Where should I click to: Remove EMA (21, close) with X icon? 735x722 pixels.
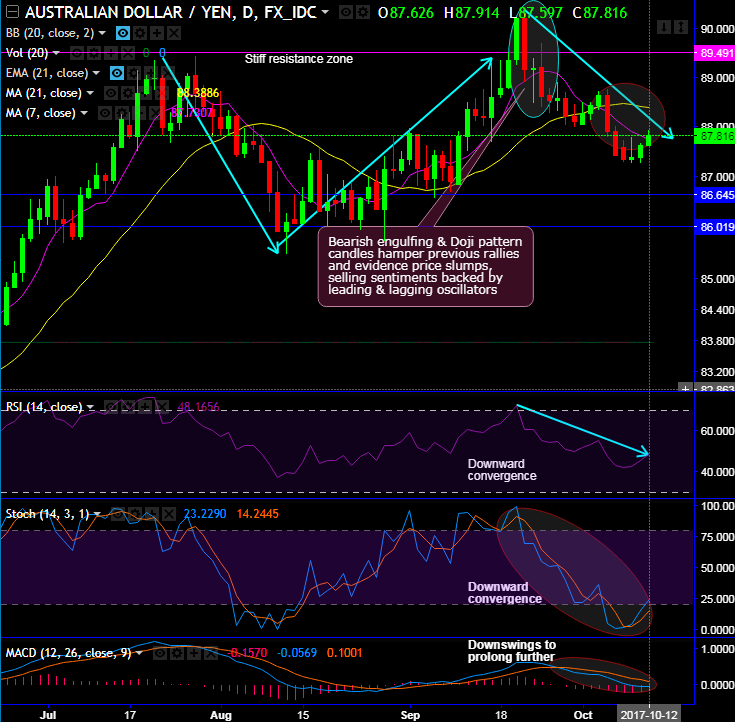(x=167, y=73)
